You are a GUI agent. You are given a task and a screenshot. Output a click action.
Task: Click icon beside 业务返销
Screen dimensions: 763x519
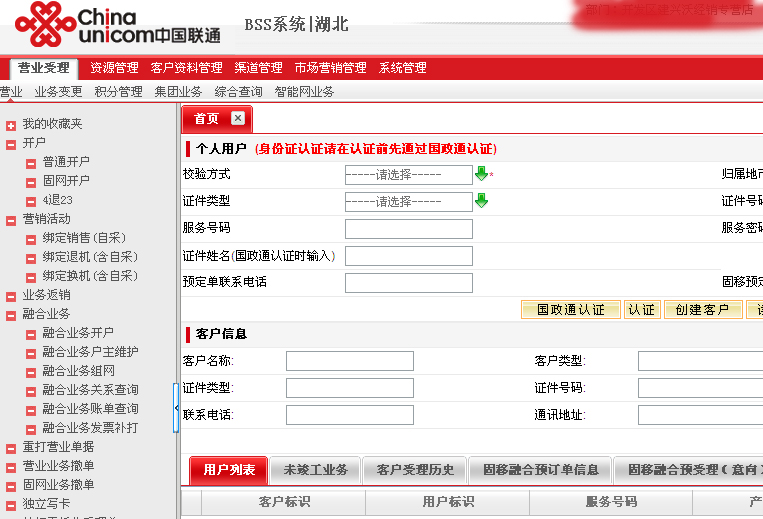click(x=11, y=297)
